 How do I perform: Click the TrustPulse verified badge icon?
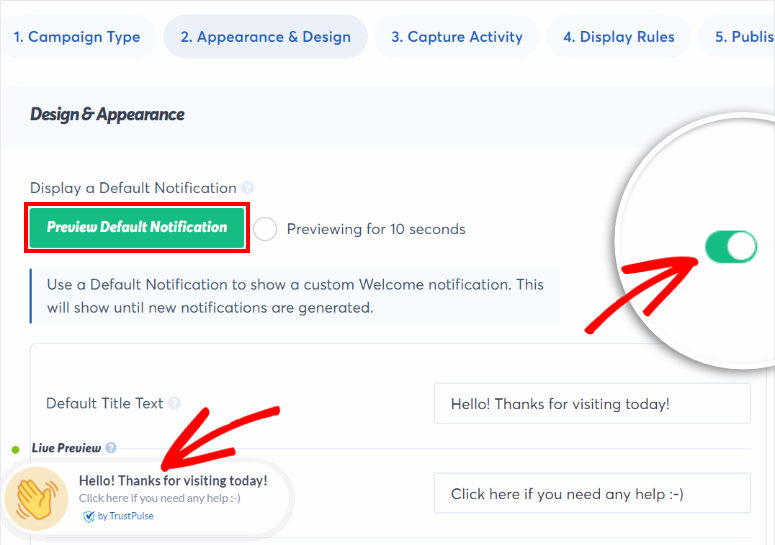pos(88,516)
